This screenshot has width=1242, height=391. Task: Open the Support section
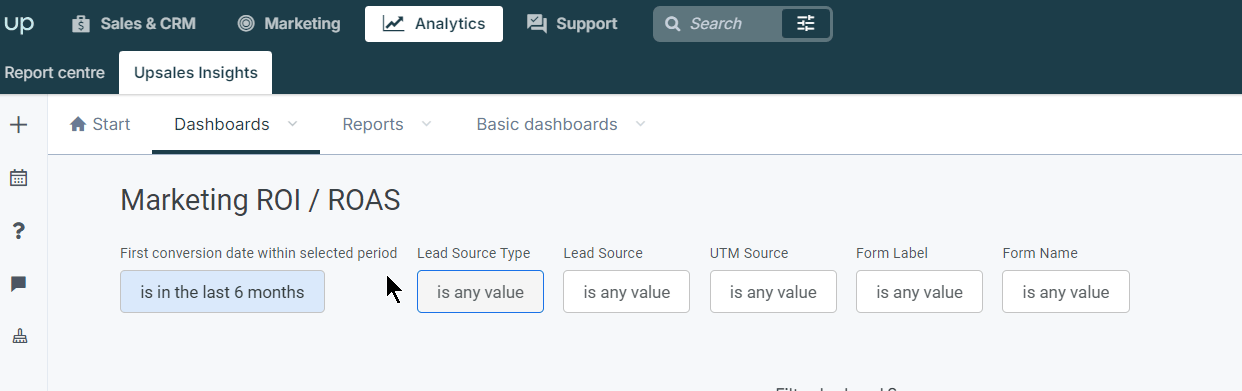tap(572, 24)
